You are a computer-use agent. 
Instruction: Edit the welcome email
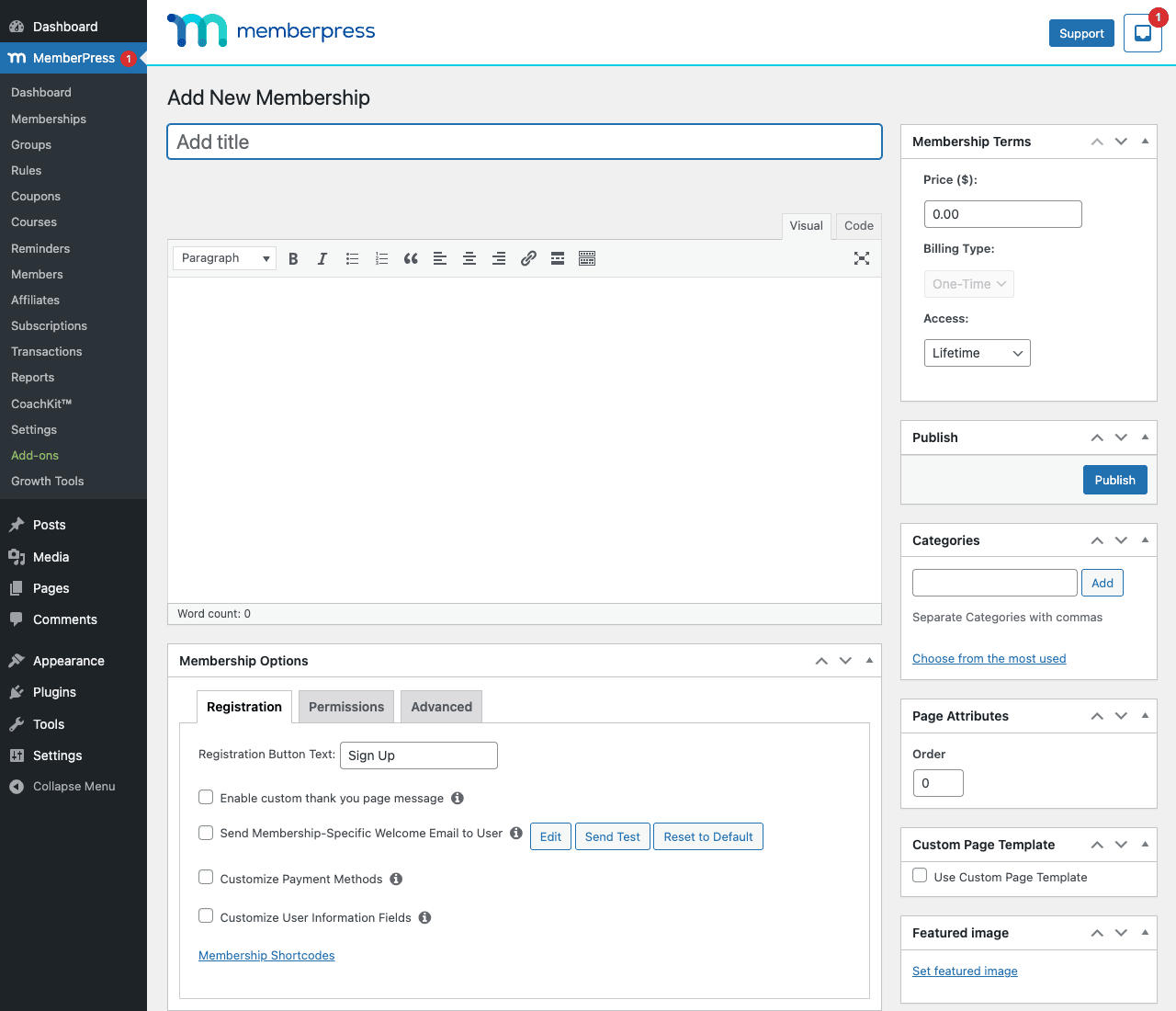click(551, 836)
